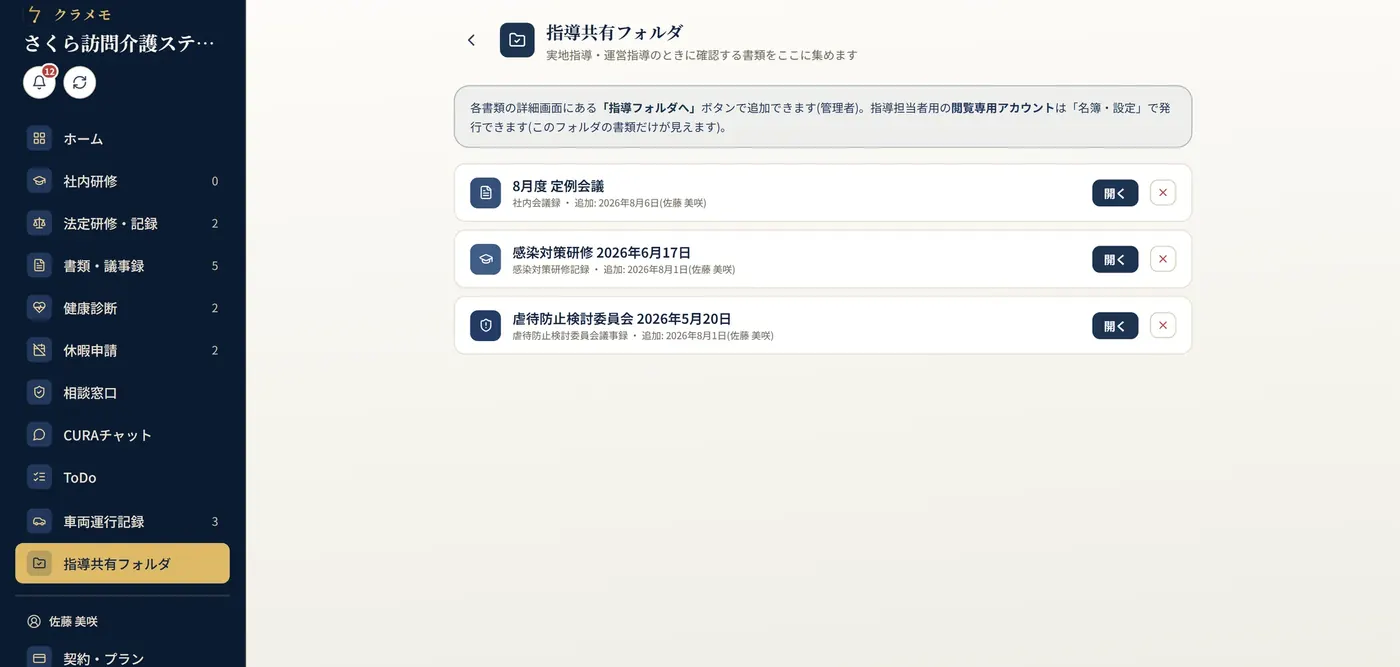Click the info note about 指導フォルダへ button
The image size is (1400, 667).
click(x=823, y=117)
